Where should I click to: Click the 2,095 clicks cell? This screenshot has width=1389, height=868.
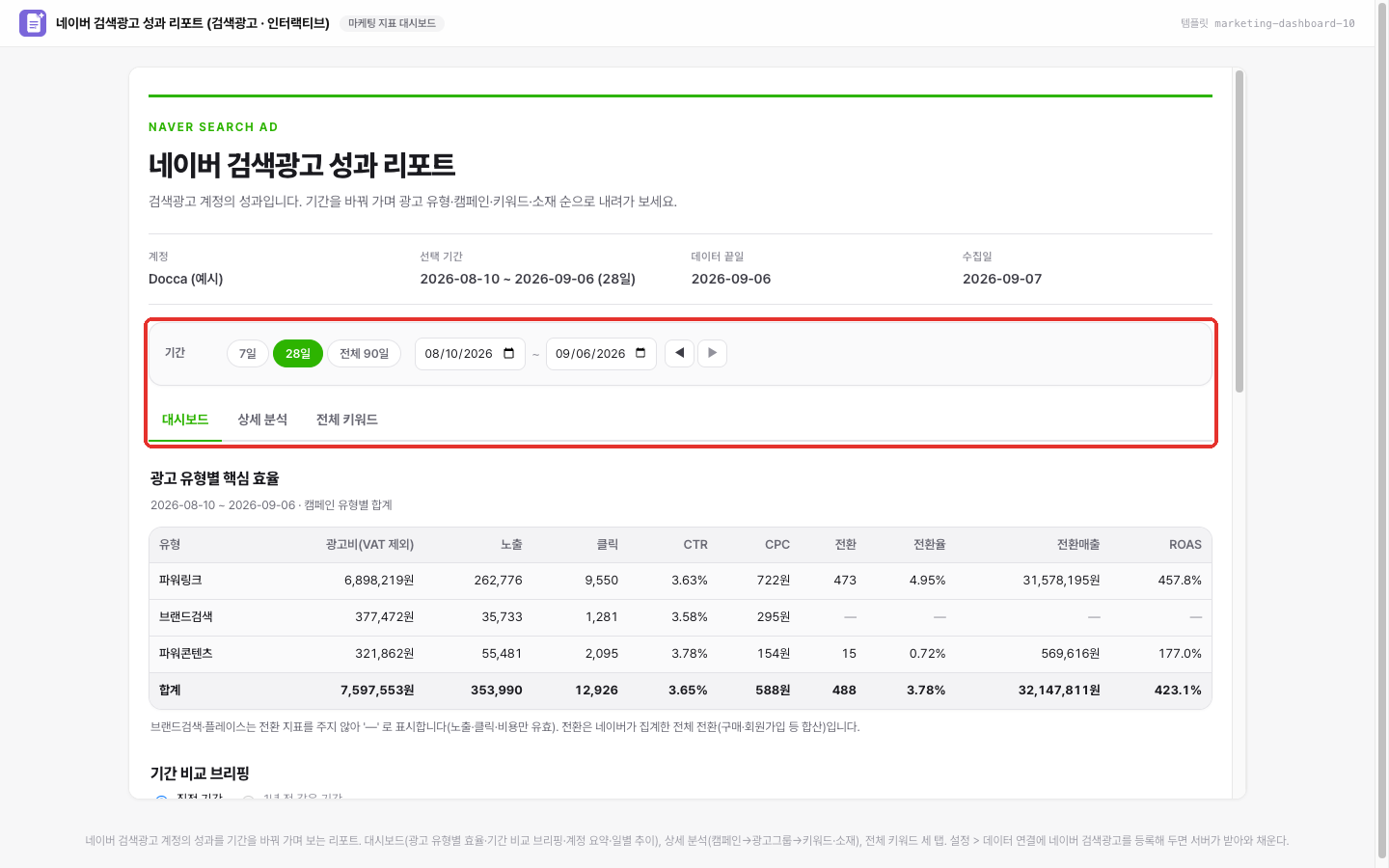(x=602, y=654)
